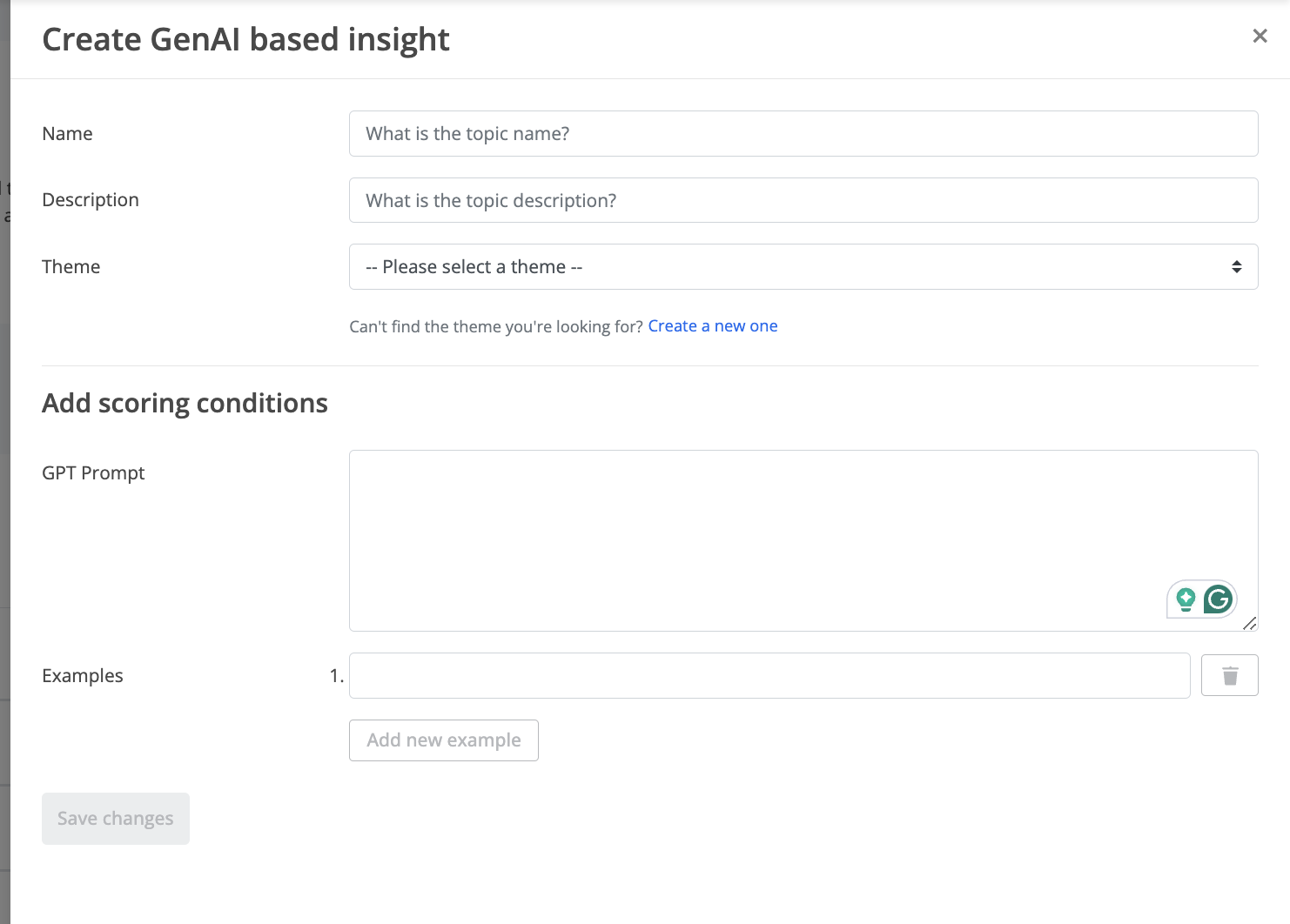Click the textarea resize handle corner
This screenshot has width=1290, height=924.
coord(1250,623)
